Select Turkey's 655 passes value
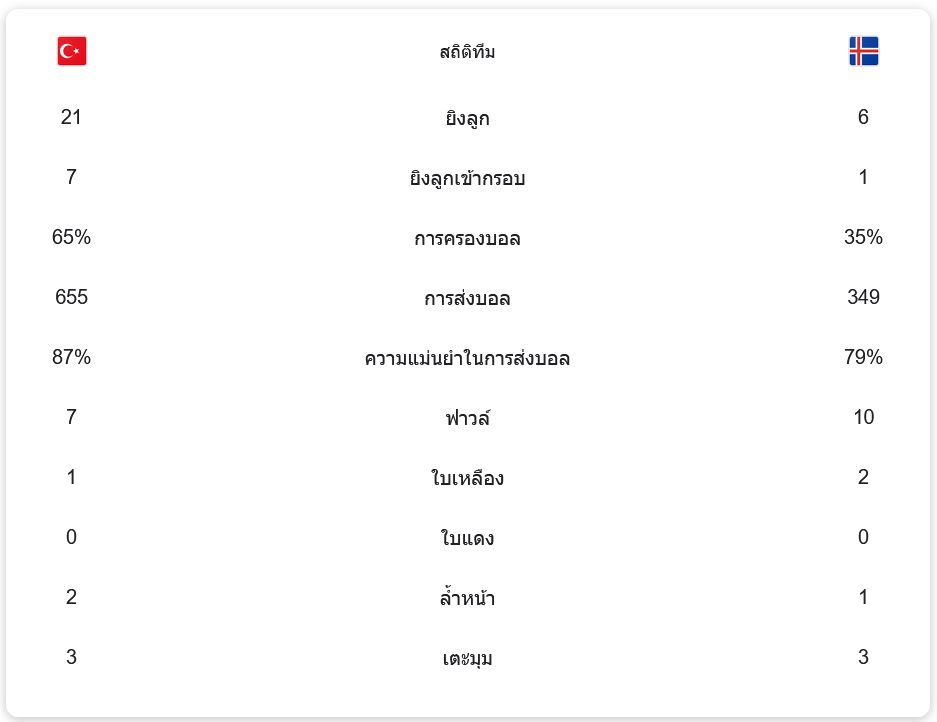The height and width of the screenshot is (722, 937). 71,297
